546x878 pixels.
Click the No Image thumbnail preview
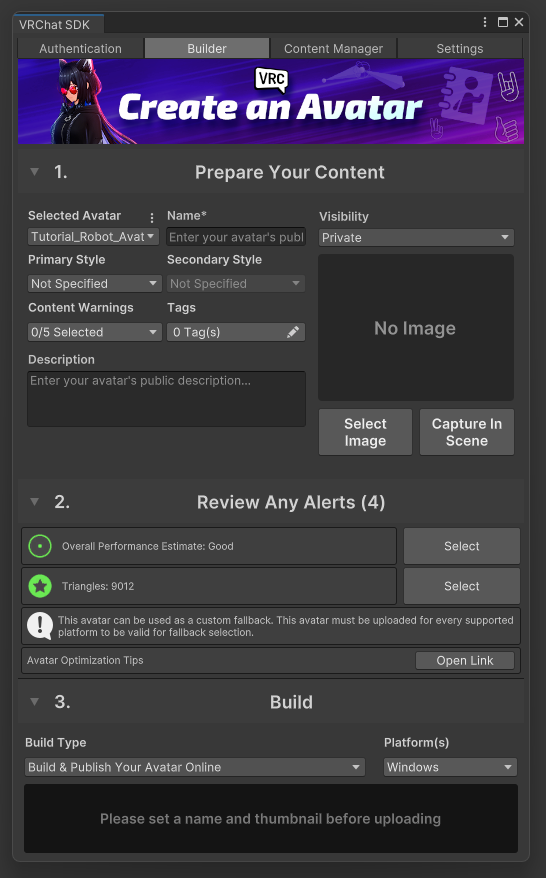(416, 328)
